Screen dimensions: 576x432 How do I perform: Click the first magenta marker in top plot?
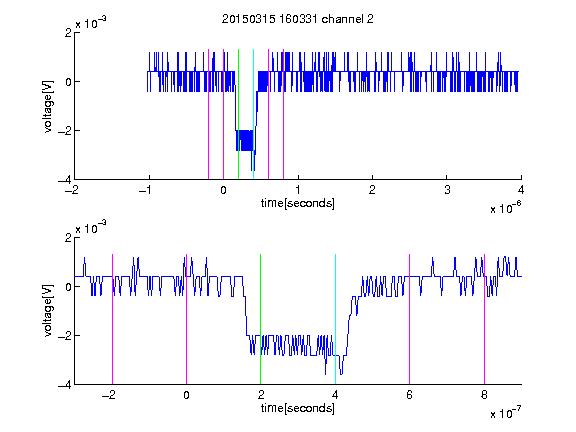point(209,114)
